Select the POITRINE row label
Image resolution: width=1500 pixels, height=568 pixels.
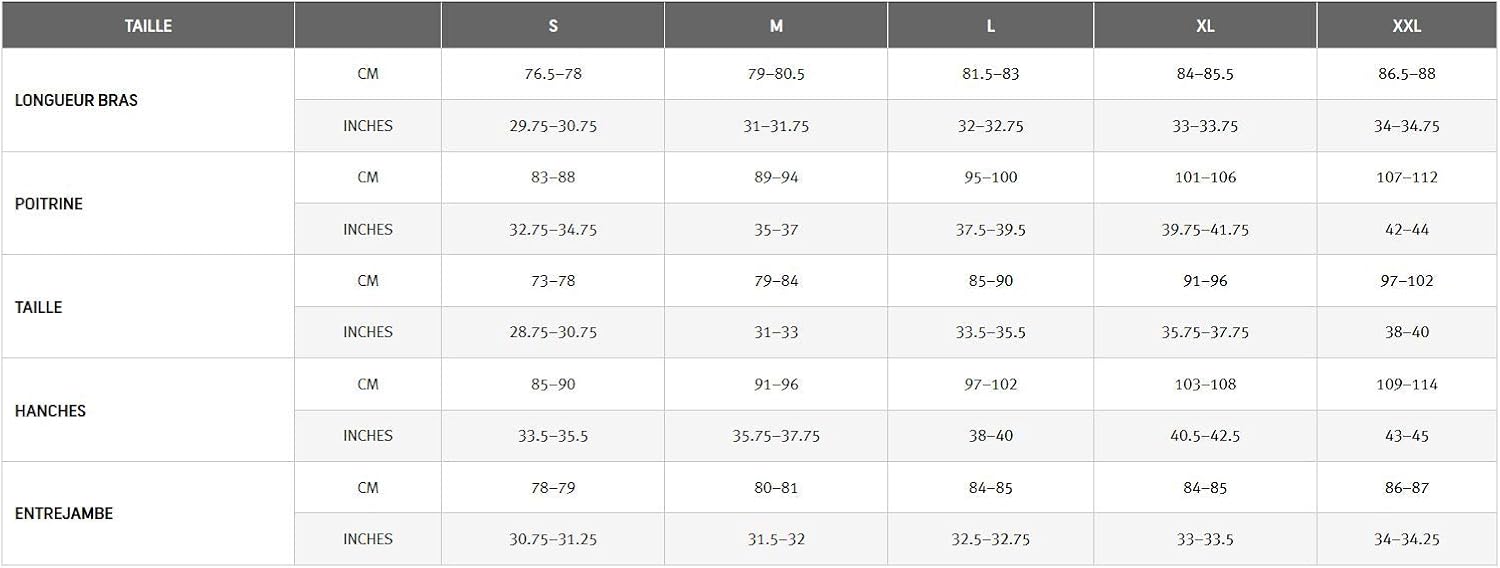[x=49, y=204]
